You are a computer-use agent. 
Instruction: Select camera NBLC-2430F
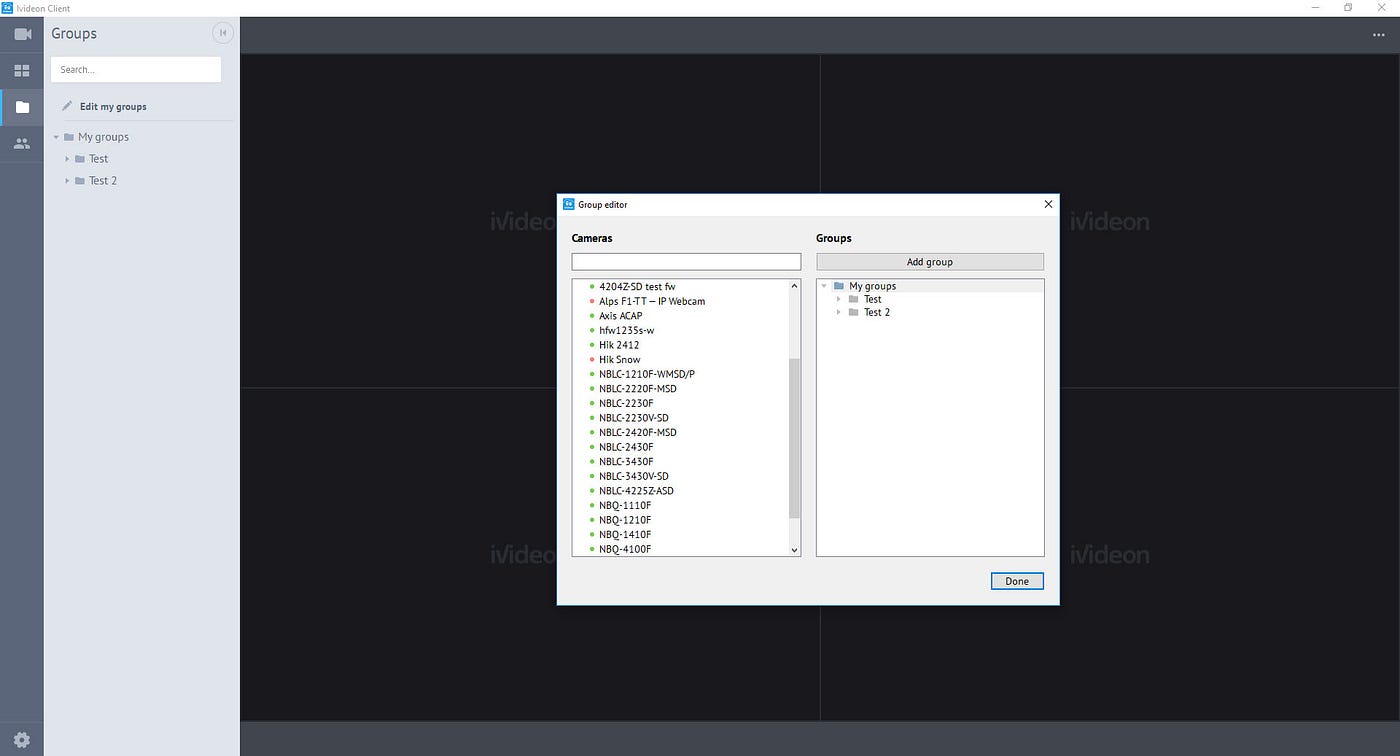(x=626, y=447)
